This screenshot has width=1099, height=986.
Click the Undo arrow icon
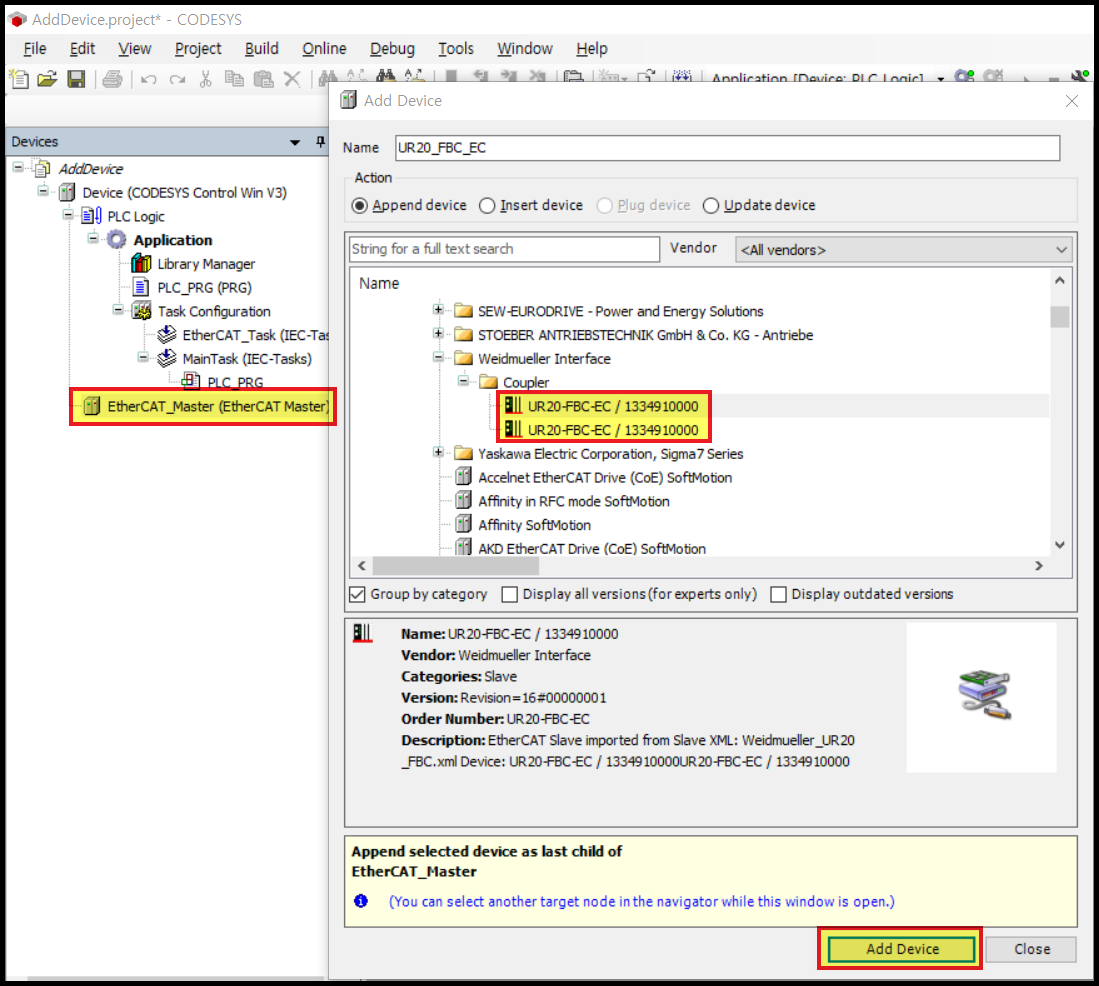pos(149,79)
